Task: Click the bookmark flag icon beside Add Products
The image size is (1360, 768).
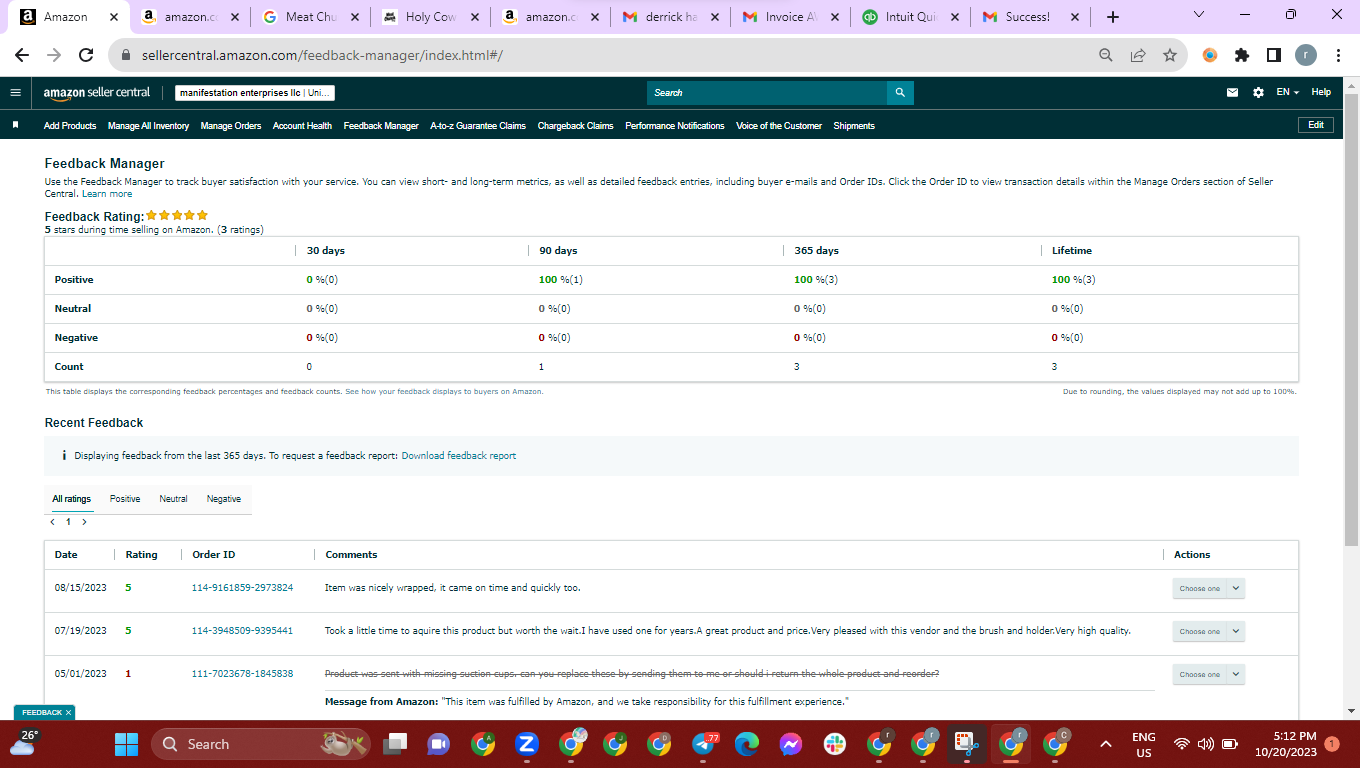Action: pyautogui.click(x=16, y=125)
